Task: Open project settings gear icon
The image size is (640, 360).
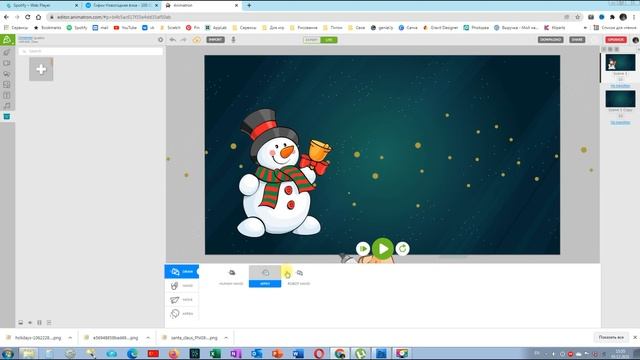Action: [160, 40]
